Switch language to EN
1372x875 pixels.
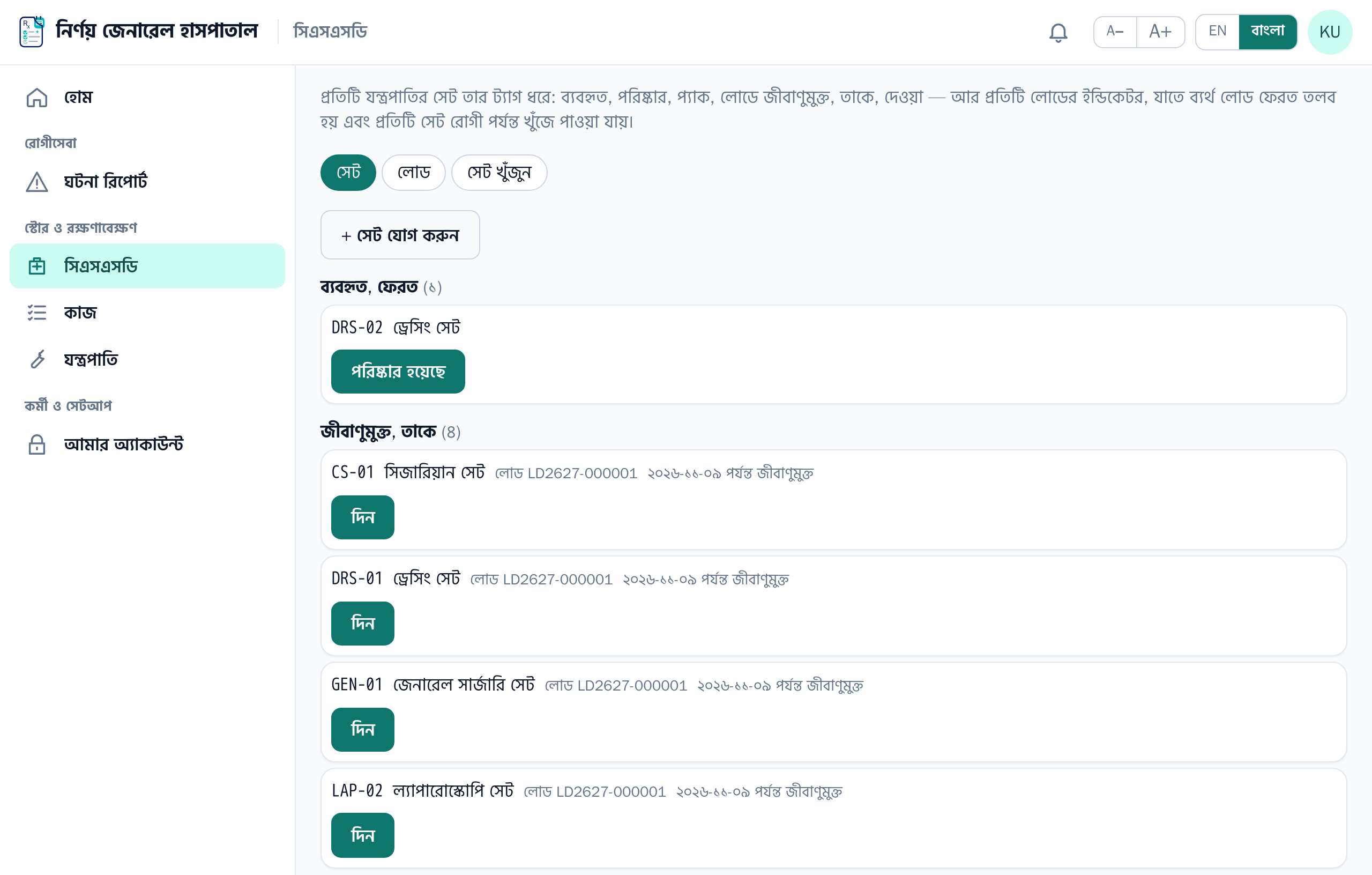[1217, 32]
